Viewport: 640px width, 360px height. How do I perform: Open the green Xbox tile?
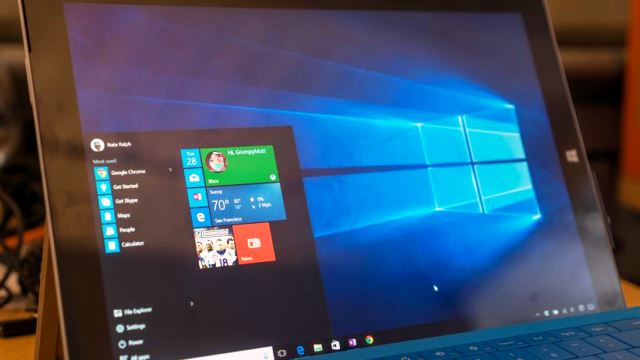pos(240,165)
